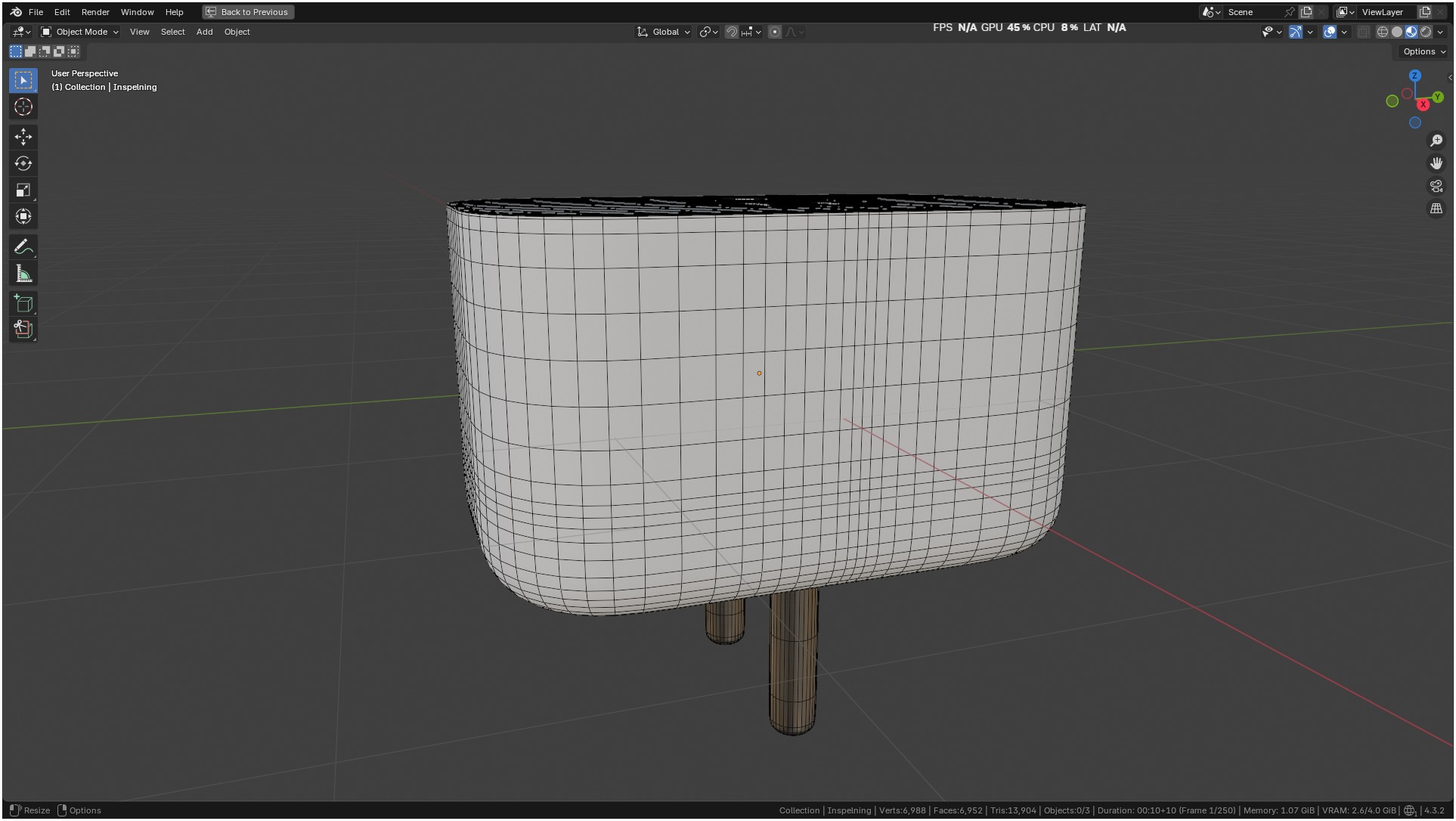This screenshot has height=821, width=1456.
Task: Click the language globe status bar icon
Action: (1410, 810)
